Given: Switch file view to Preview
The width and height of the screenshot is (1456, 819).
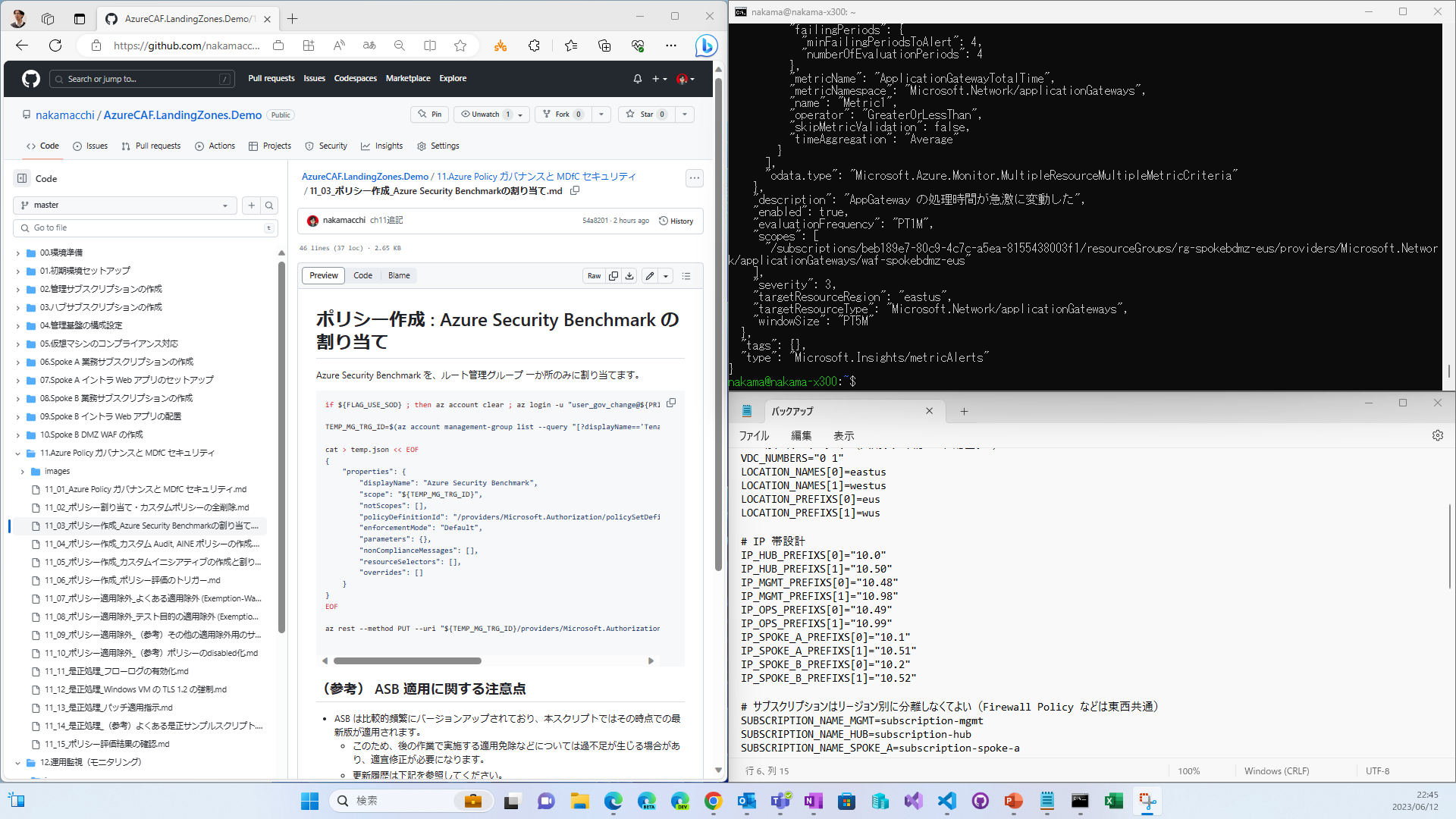Looking at the screenshot, I should click(x=323, y=276).
